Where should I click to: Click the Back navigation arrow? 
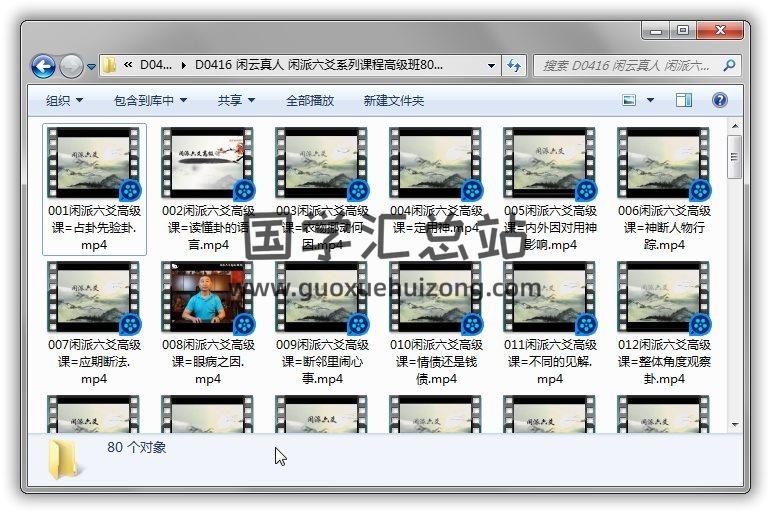point(43,66)
